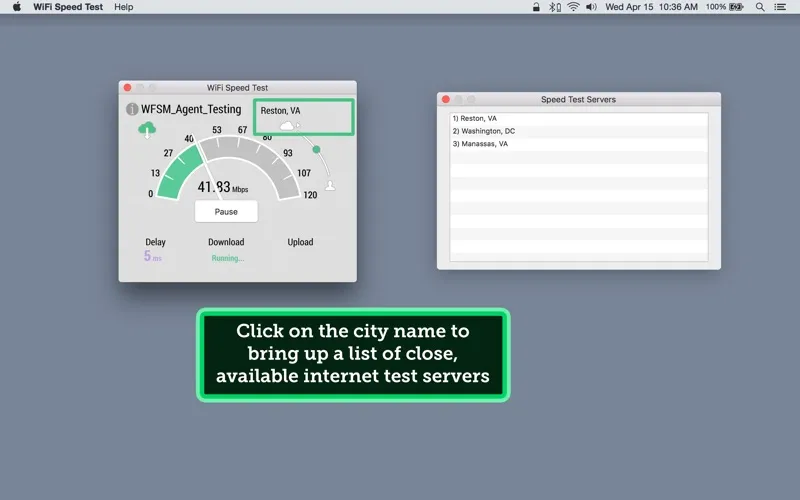Close the WiFi Speed Test window
The height and width of the screenshot is (500, 800).
(128, 88)
